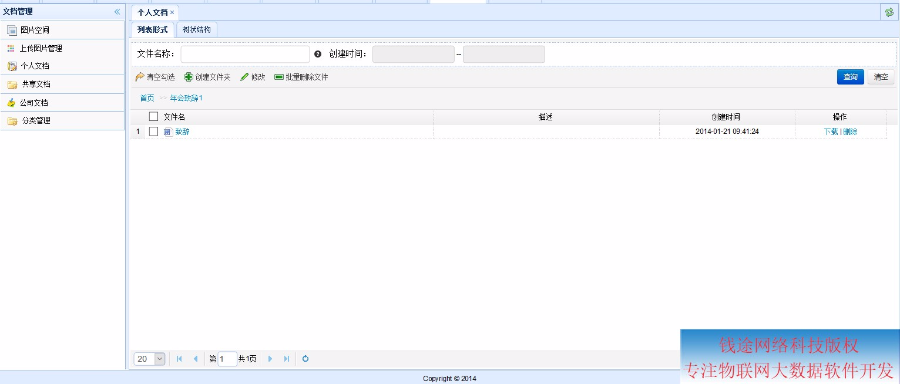The width and height of the screenshot is (900, 384).
Task: Collapse the 文档管理 sidebar panel
Action: pos(117,11)
